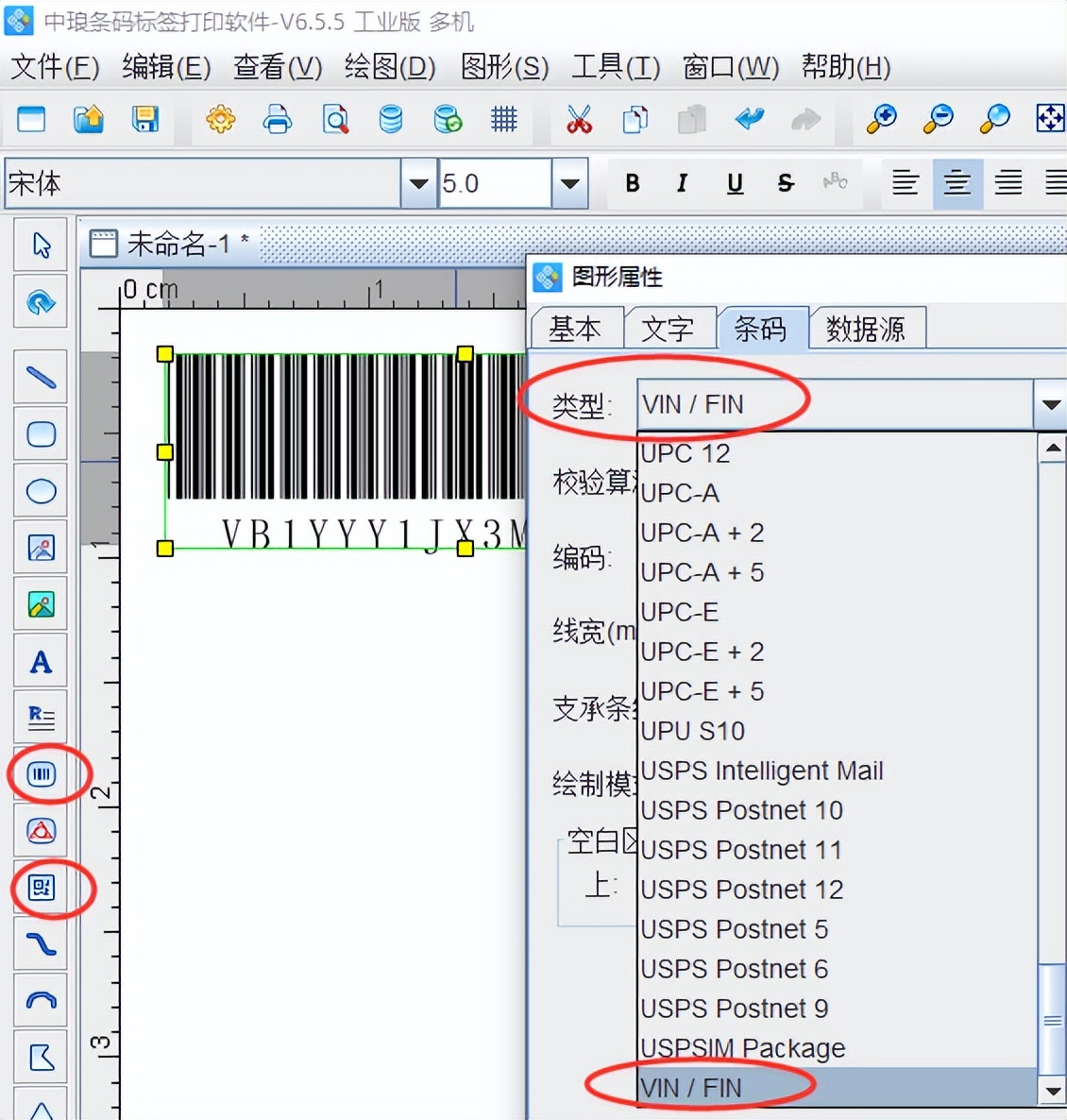Open the 编辑(E) menu
The width and height of the screenshot is (1067, 1120).
pos(166,67)
